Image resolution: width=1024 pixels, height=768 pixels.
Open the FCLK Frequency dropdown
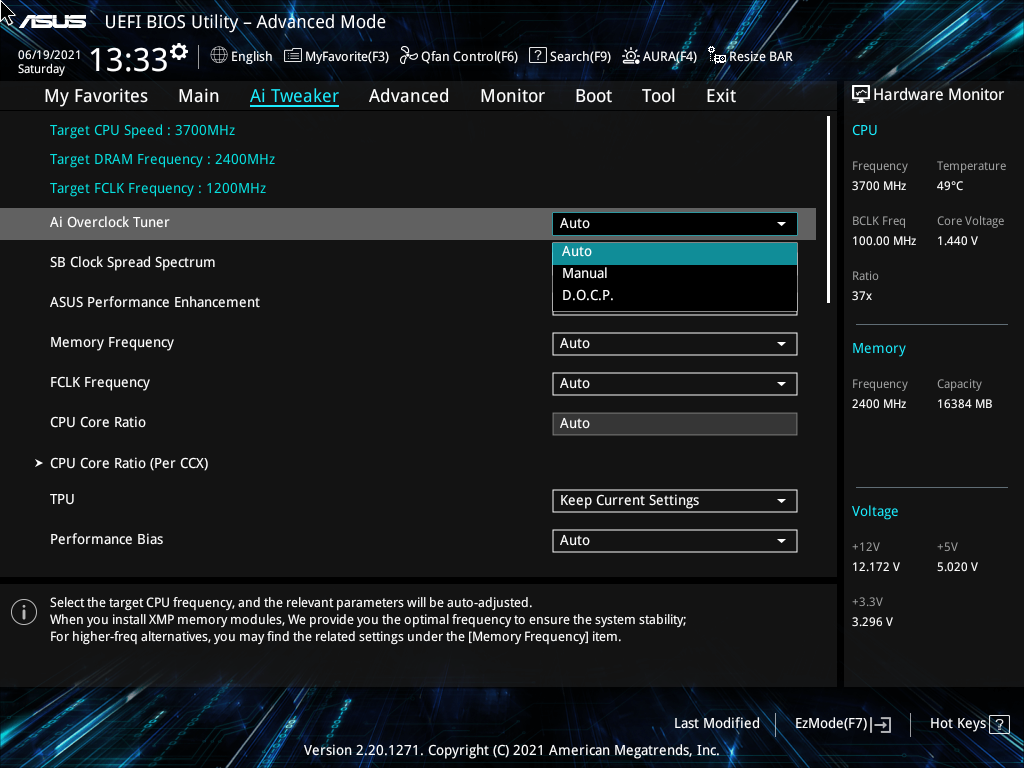[674, 383]
